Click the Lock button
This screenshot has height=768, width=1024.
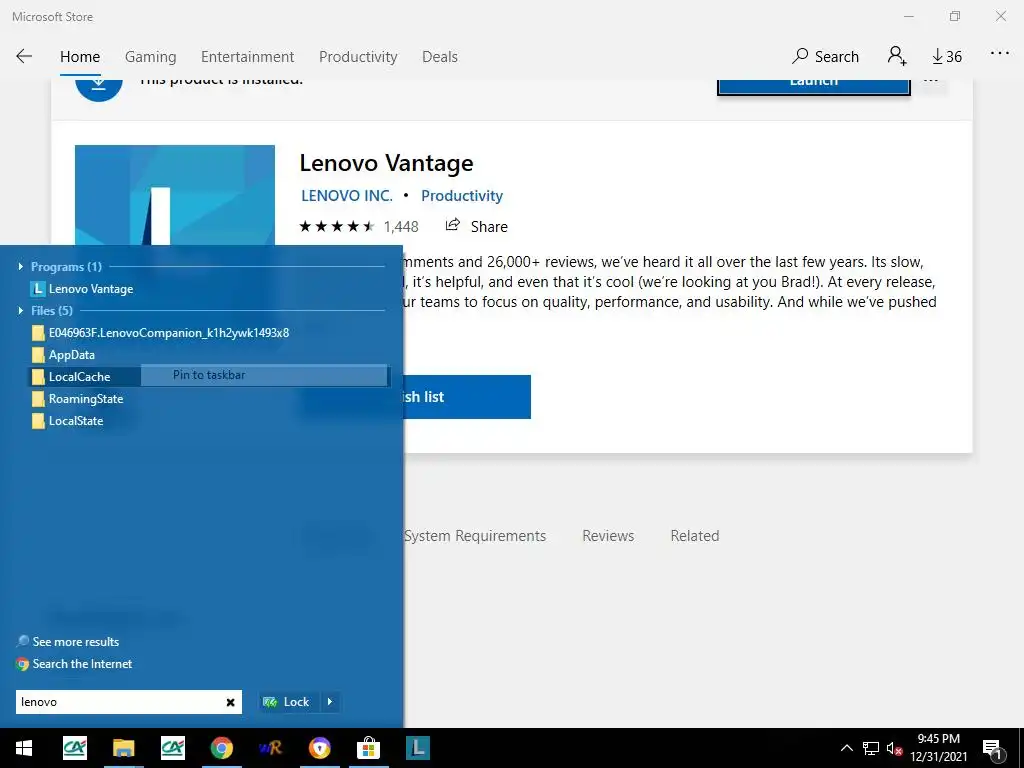point(287,702)
